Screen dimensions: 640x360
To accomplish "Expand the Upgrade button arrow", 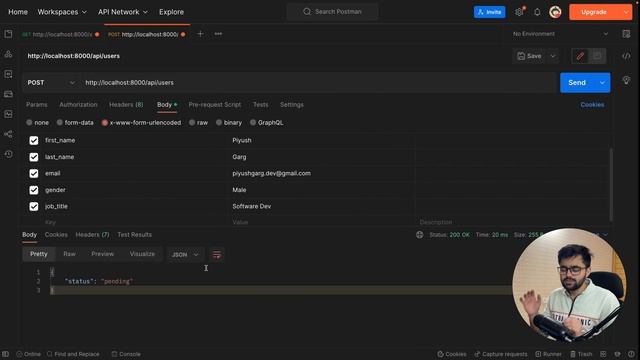I will click(x=626, y=12).
